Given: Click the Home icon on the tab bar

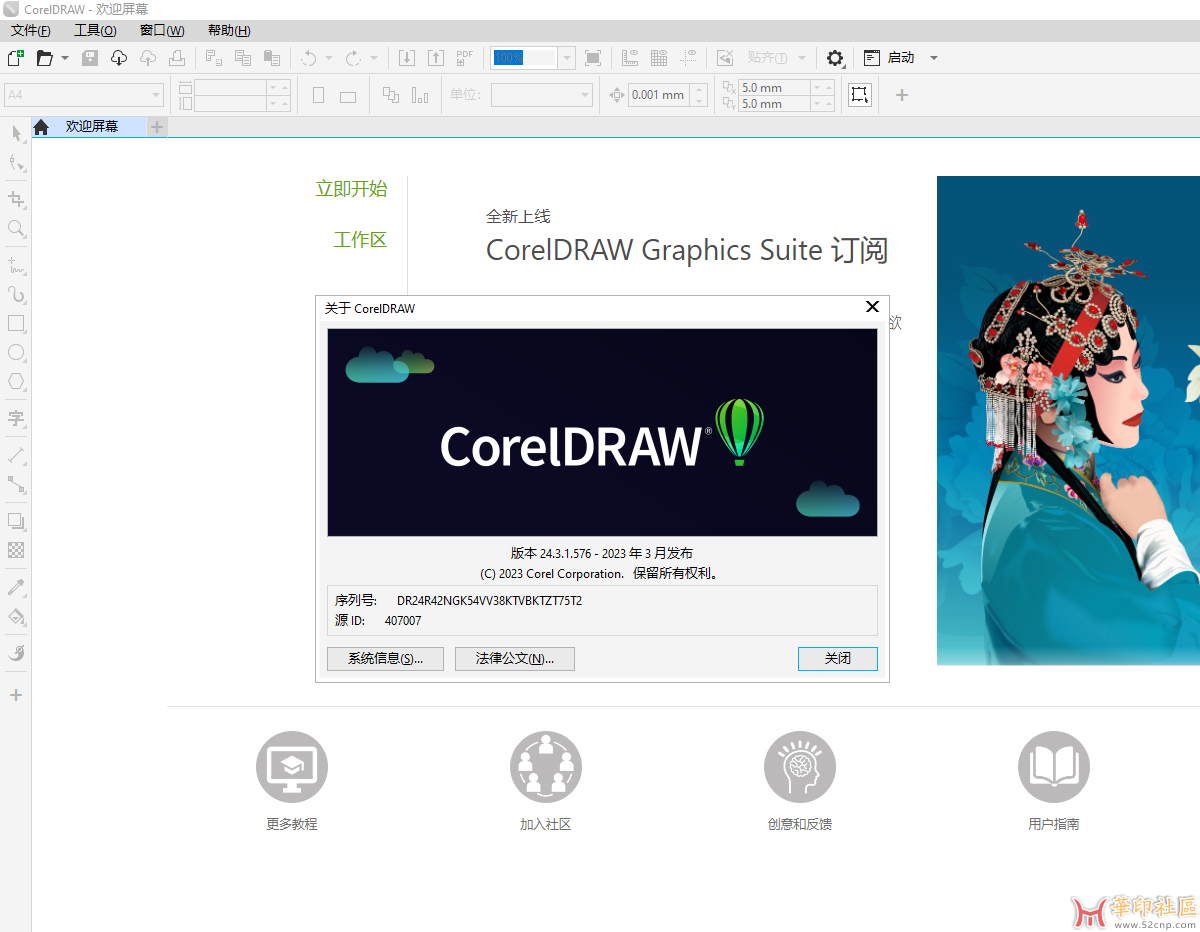Looking at the screenshot, I should pyautogui.click(x=41, y=127).
